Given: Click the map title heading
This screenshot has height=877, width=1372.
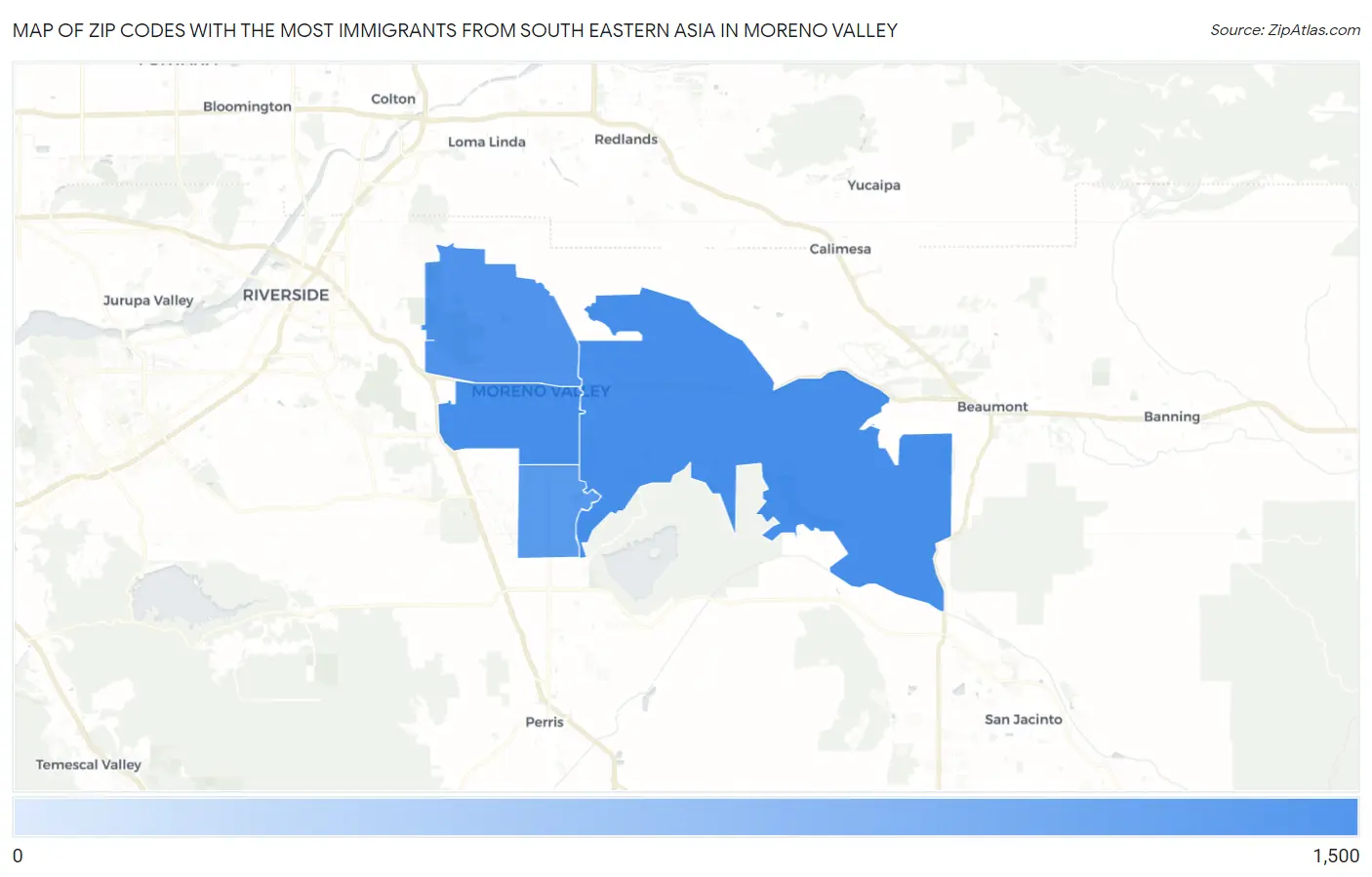Looking at the screenshot, I should [x=455, y=30].
